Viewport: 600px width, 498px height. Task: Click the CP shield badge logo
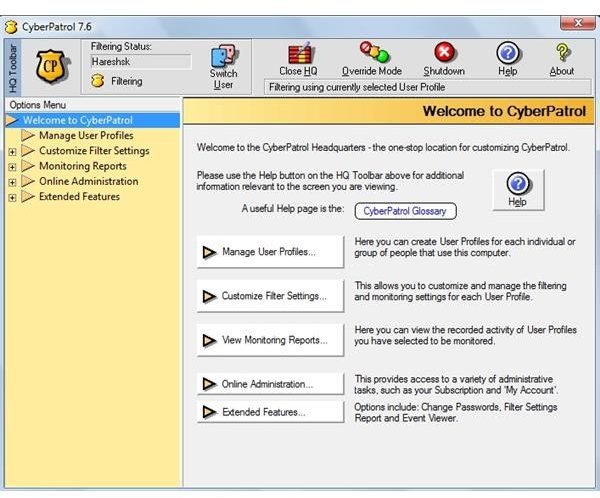click(x=52, y=67)
